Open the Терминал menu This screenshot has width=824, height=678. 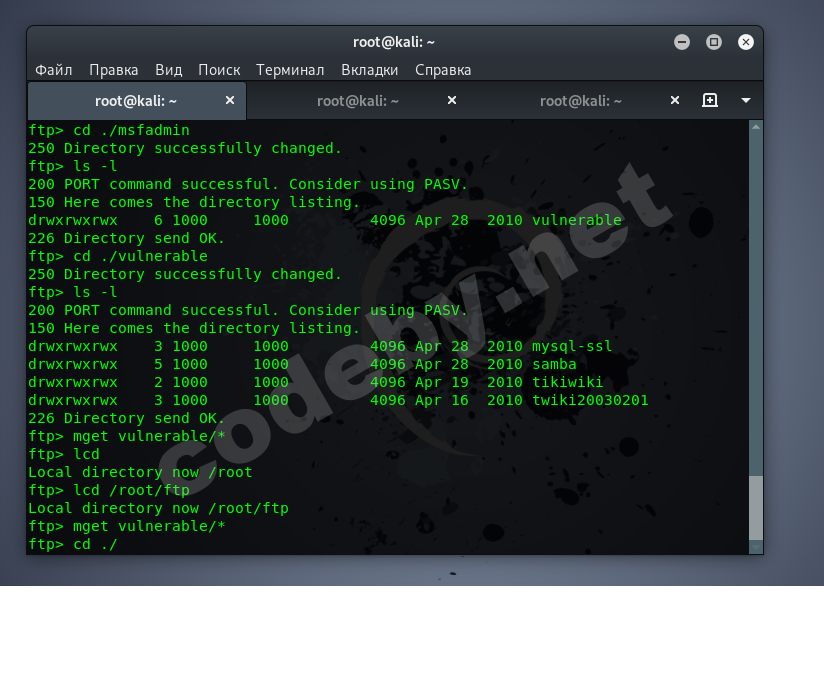pyautogui.click(x=290, y=70)
